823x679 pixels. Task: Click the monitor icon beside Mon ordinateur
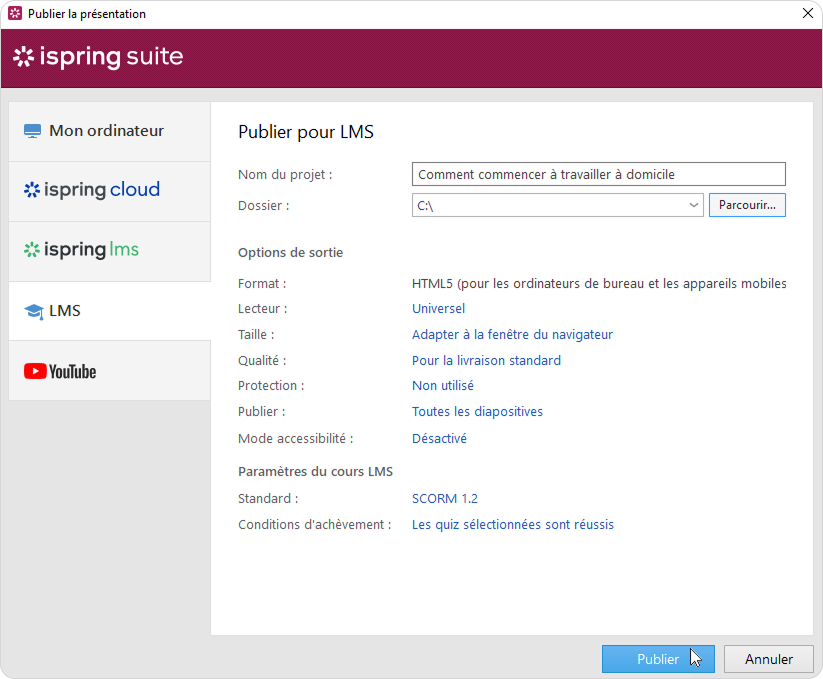click(x=32, y=131)
